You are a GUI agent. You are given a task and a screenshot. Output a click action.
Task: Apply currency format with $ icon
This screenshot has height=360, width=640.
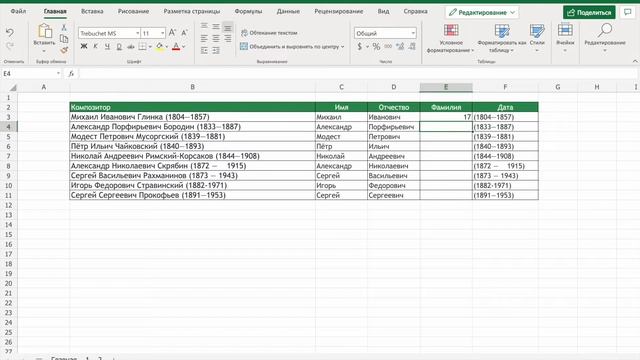coord(360,47)
